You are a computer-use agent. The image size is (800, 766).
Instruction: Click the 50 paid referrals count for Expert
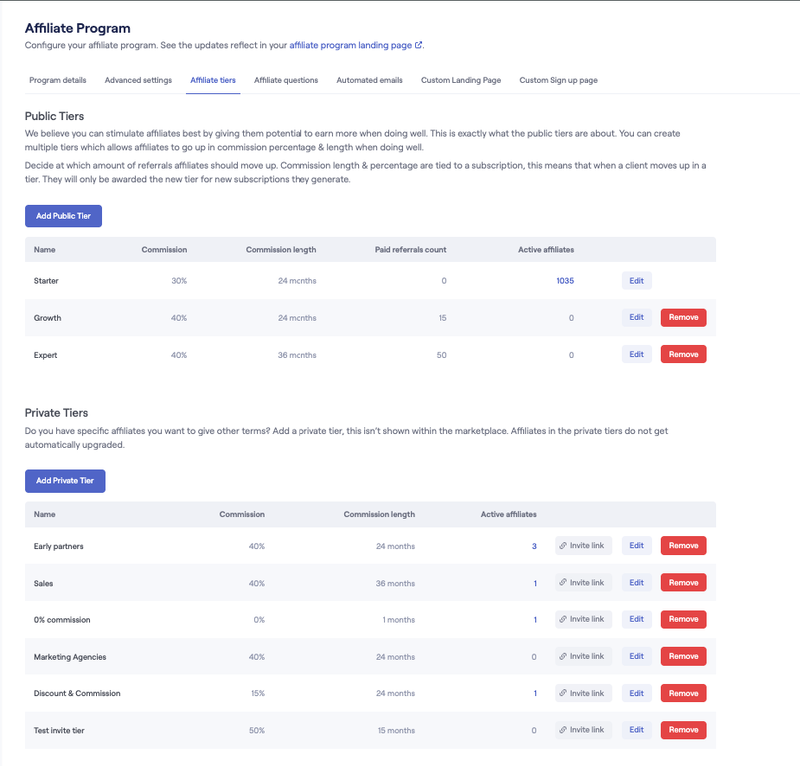pyautogui.click(x=441, y=355)
